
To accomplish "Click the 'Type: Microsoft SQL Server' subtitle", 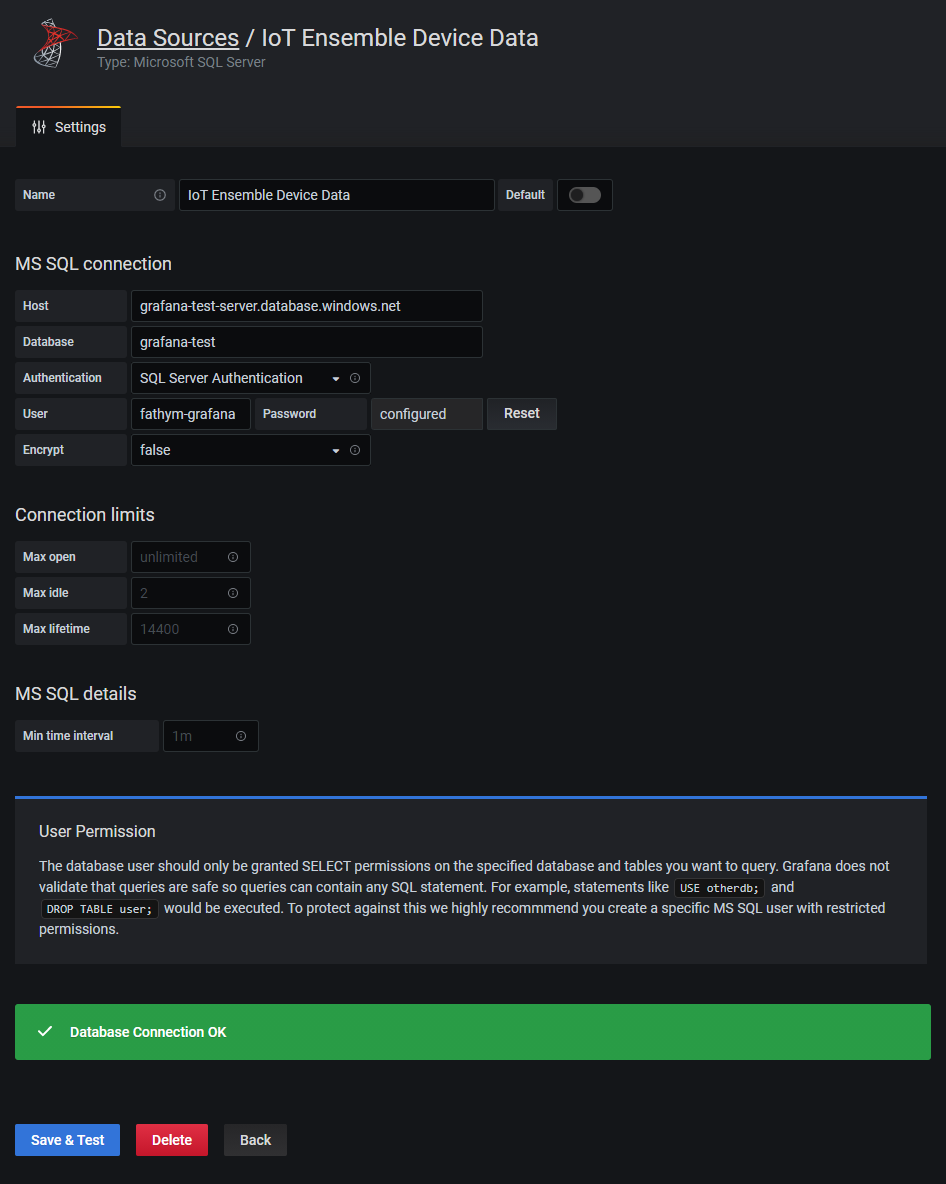I will pyautogui.click(x=181, y=62).
